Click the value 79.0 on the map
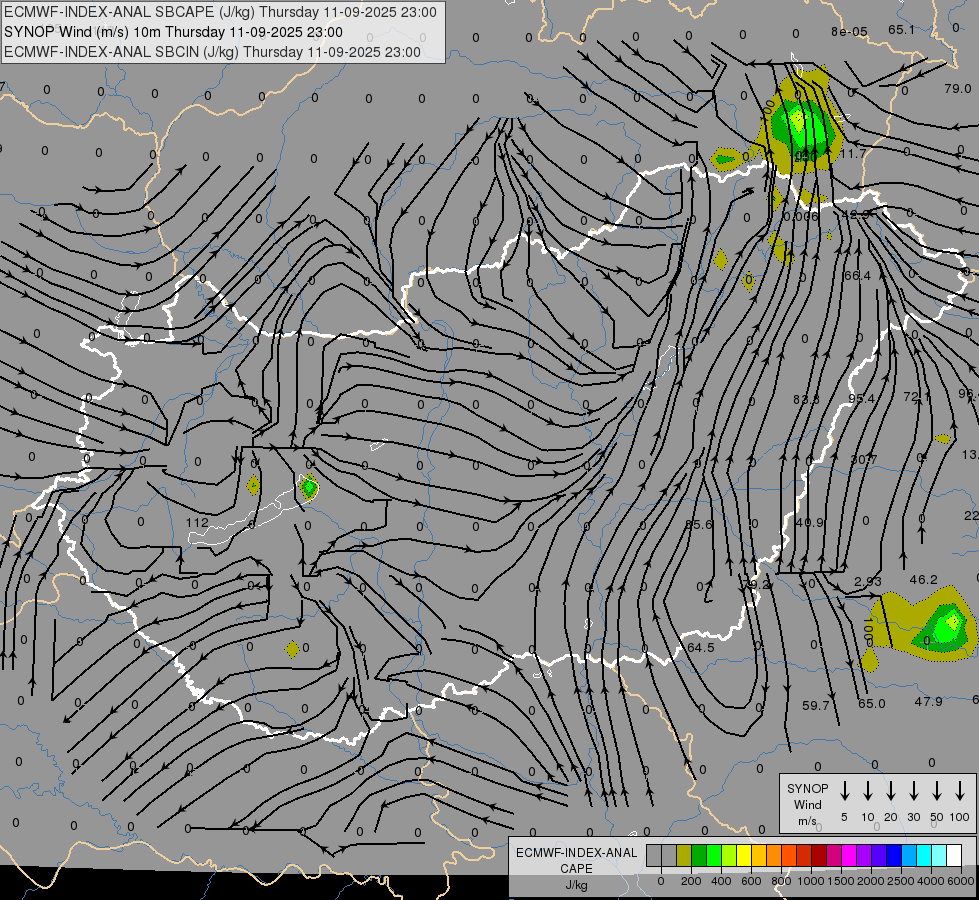Screen dimensions: 979x900 (957, 89)
